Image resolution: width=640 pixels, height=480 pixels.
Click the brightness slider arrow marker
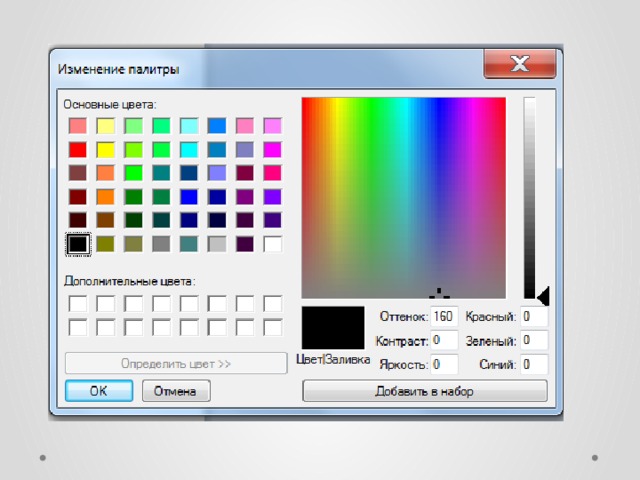(x=543, y=297)
